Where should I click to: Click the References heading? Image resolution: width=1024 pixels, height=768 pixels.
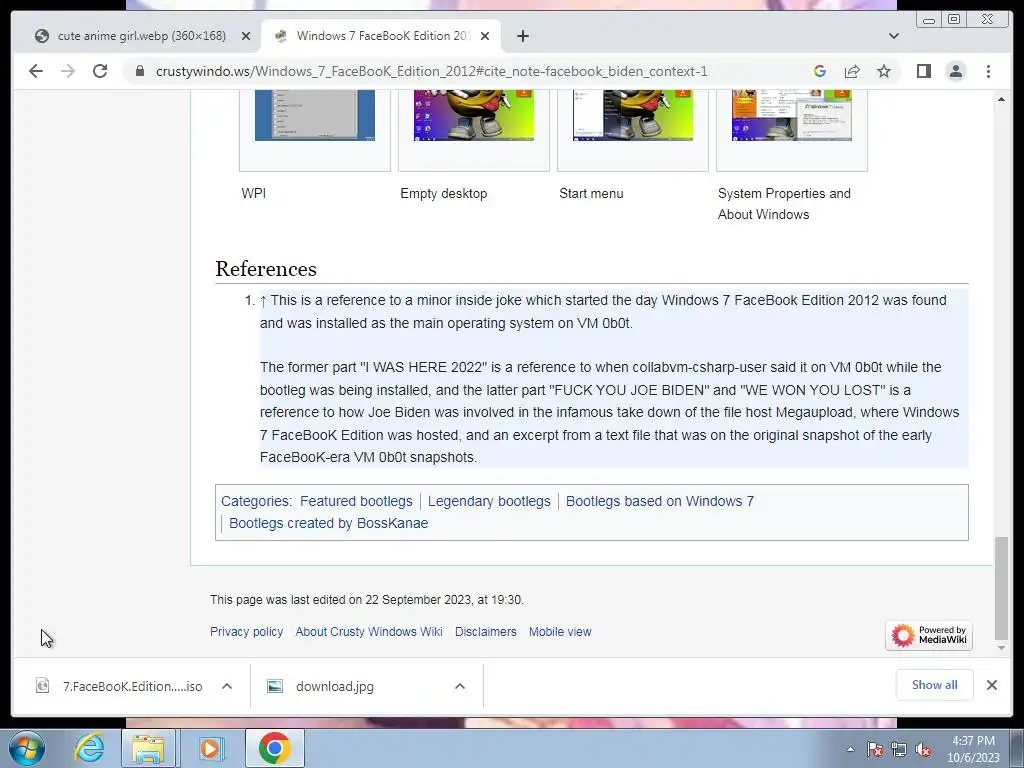(x=266, y=268)
